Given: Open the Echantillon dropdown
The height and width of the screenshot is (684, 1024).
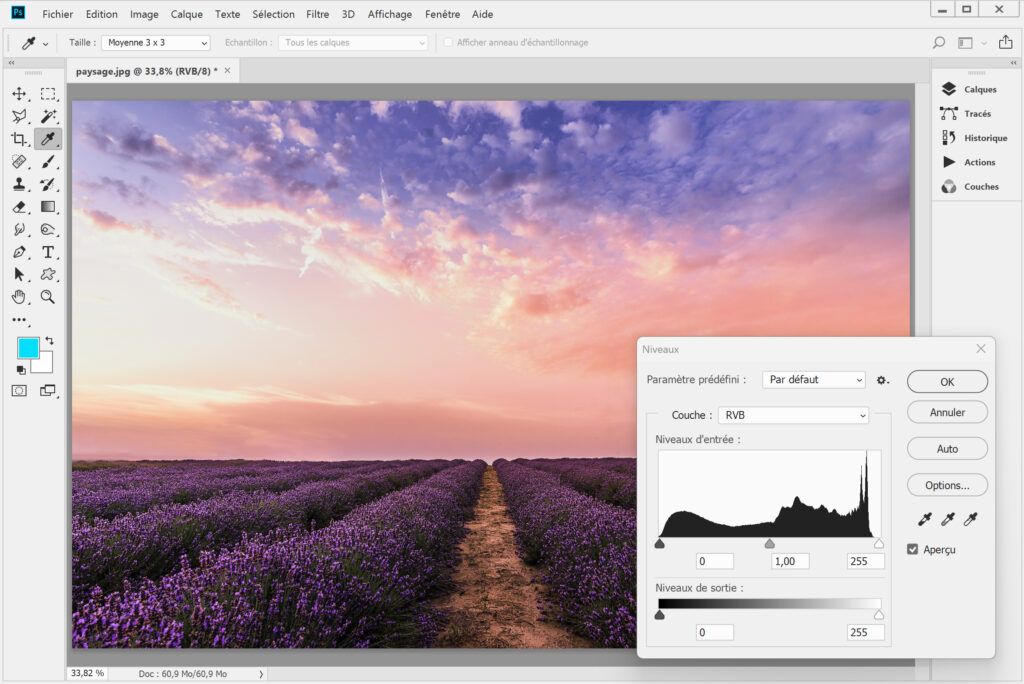Looking at the screenshot, I should 353,42.
